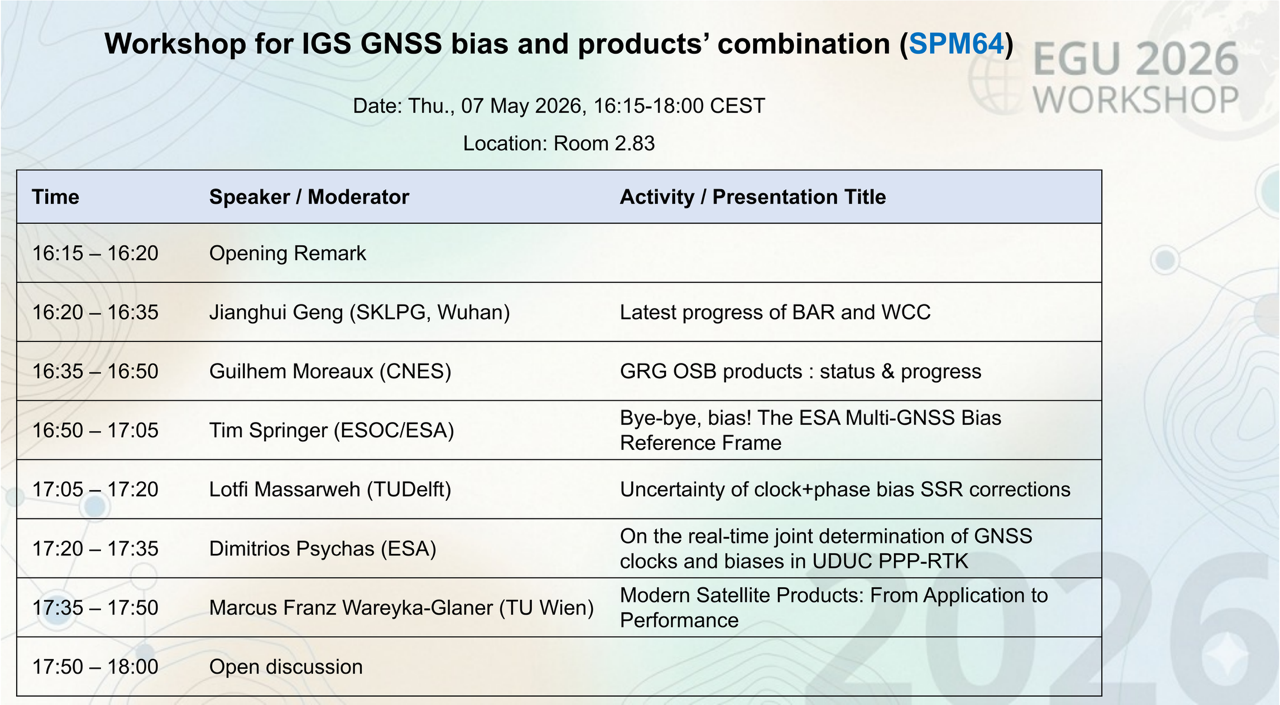Screen dimensions: 1280x705
Task: Click the Bye-bye, bias! presentation title
Action: (x=810, y=430)
